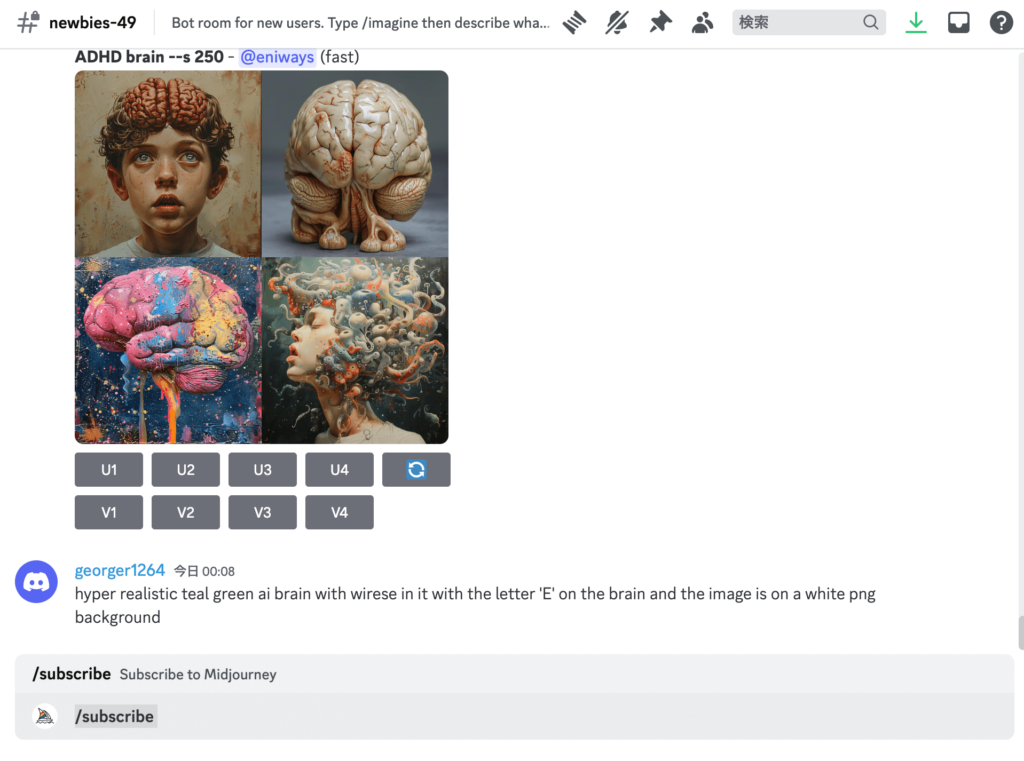Show member list icon

click(x=703, y=23)
